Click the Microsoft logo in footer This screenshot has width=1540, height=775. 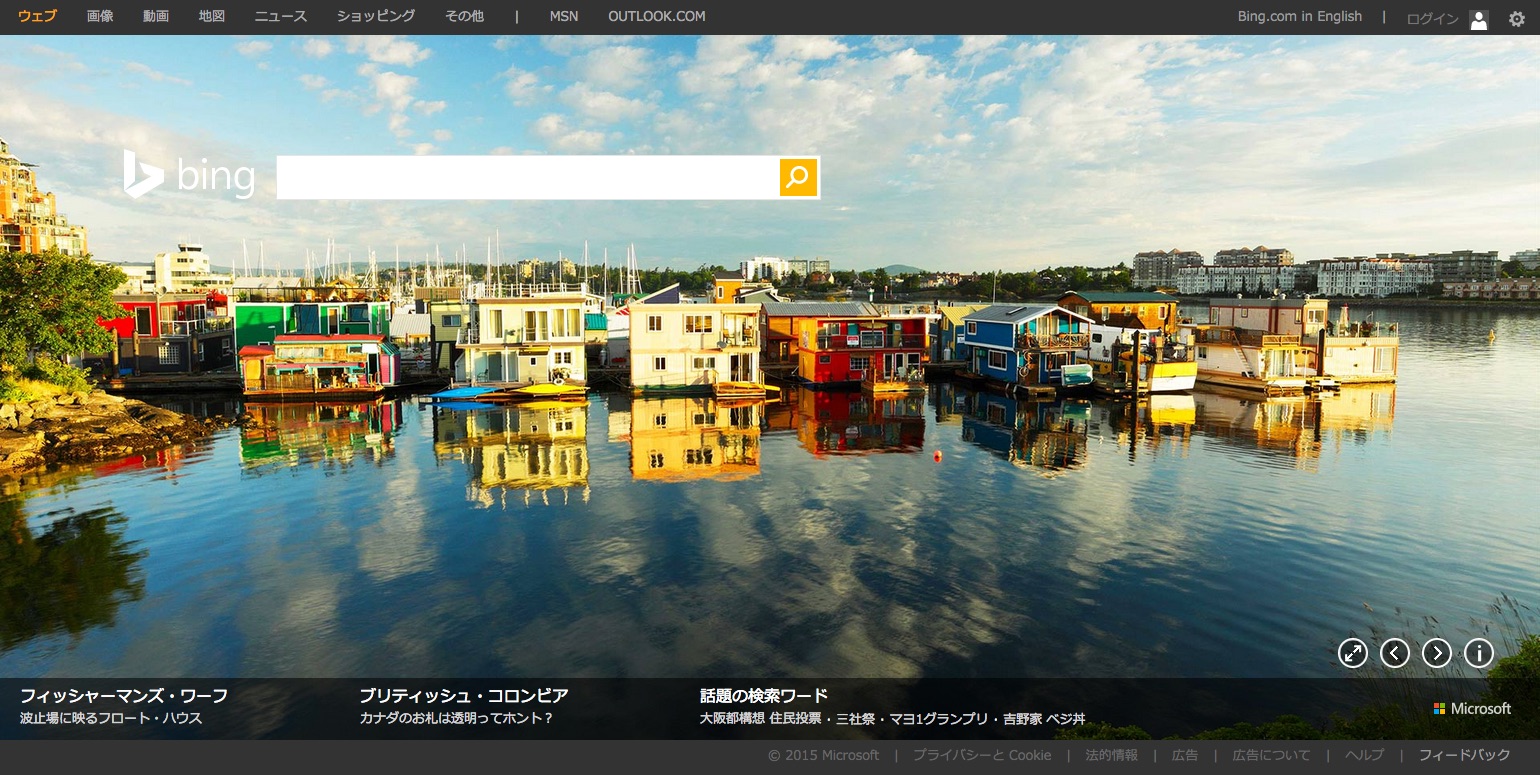(1472, 708)
